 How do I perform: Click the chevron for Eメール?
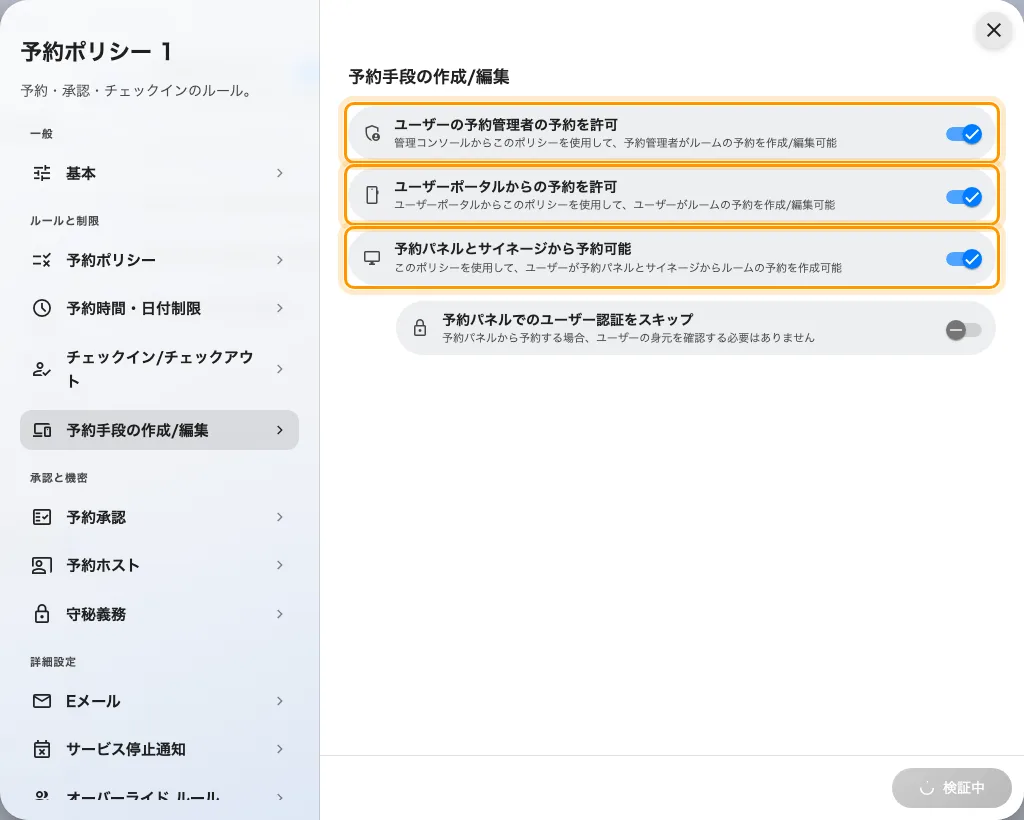pos(280,701)
